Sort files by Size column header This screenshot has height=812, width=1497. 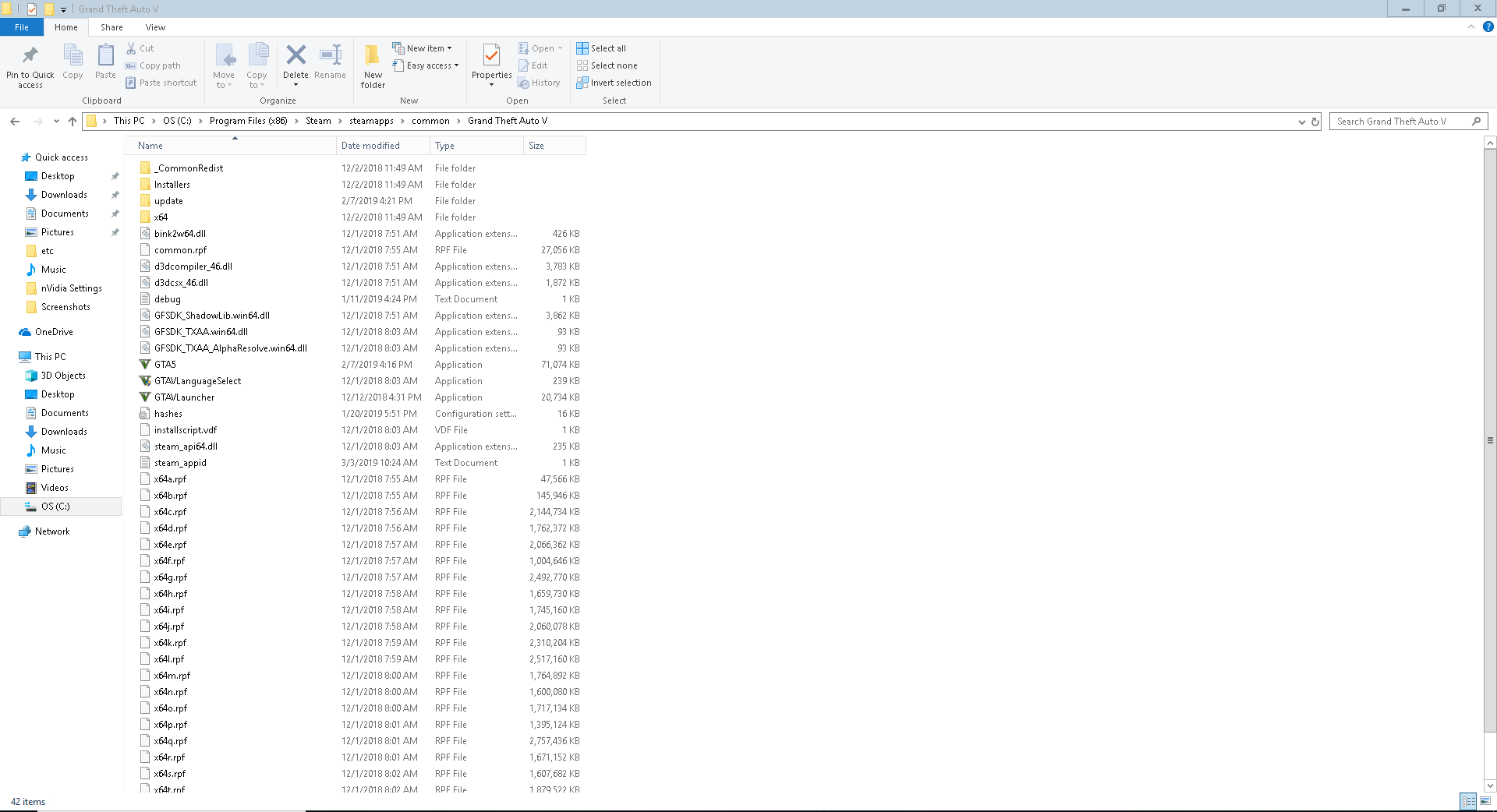554,146
